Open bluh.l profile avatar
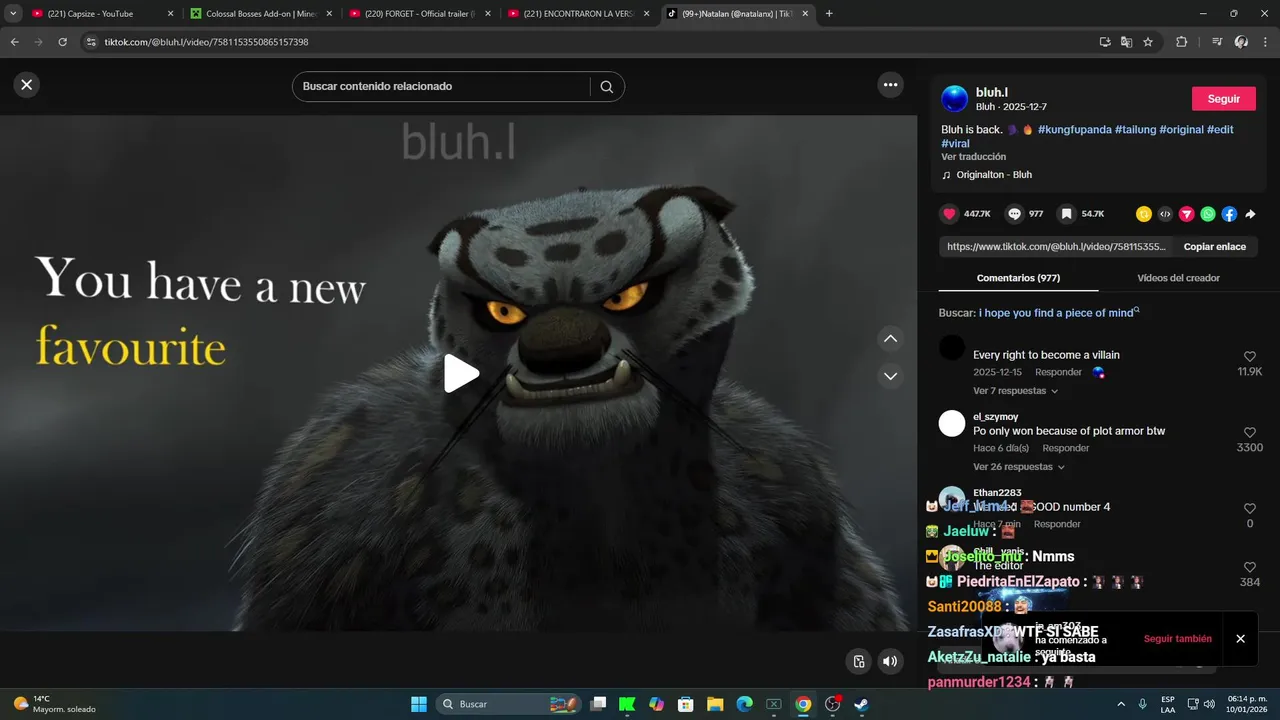The width and height of the screenshot is (1280, 720). [955, 99]
